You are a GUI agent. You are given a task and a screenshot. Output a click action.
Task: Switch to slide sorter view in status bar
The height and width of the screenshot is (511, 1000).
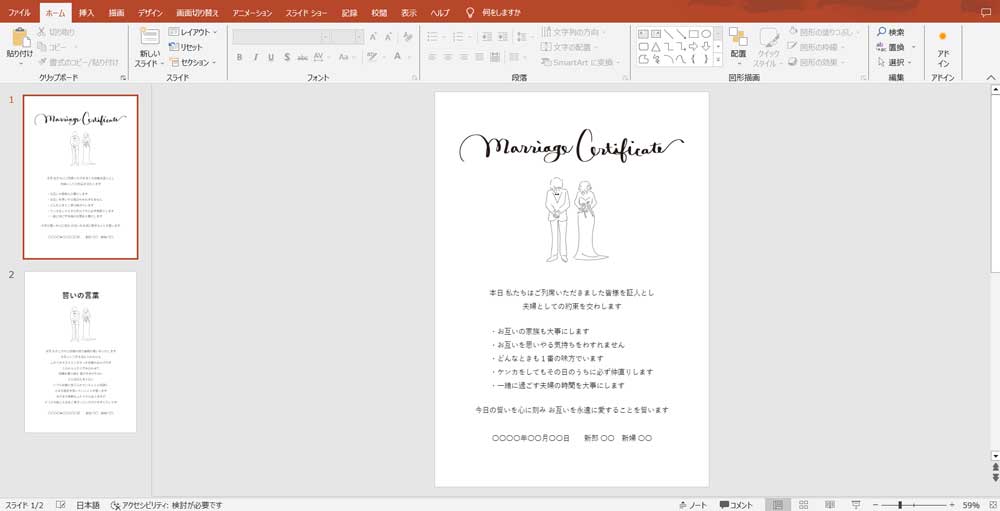pyautogui.click(x=802, y=505)
